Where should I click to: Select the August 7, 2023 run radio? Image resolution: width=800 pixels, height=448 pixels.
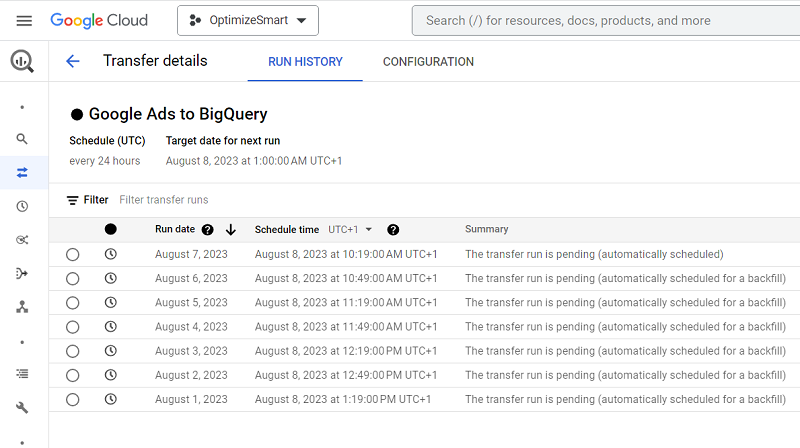72,254
